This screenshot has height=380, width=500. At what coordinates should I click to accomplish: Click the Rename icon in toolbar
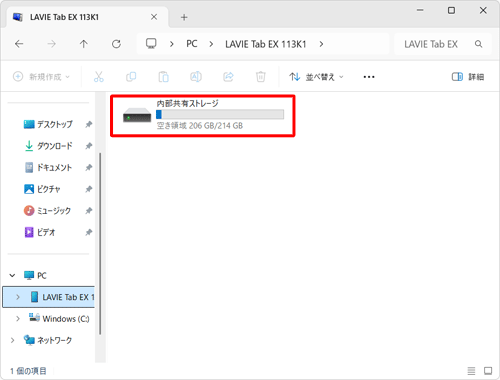click(196, 77)
